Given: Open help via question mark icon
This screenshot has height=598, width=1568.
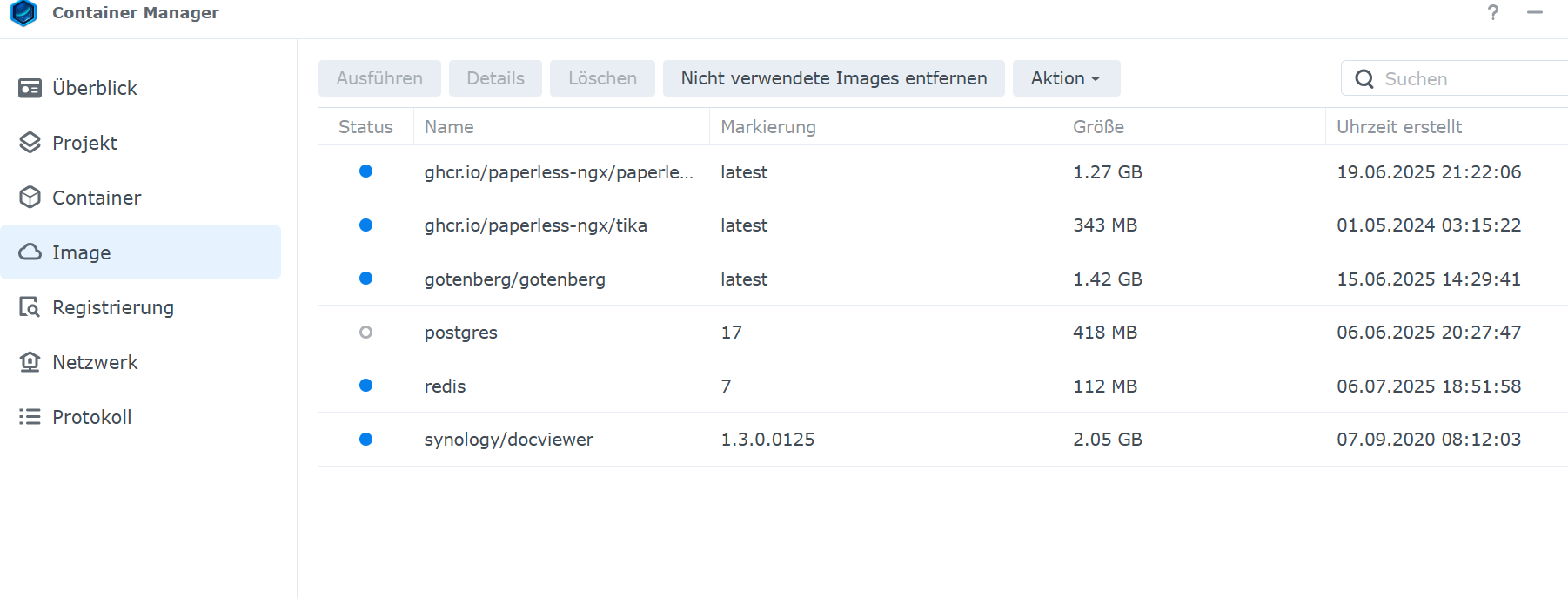Looking at the screenshot, I should [x=1493, y=12].
